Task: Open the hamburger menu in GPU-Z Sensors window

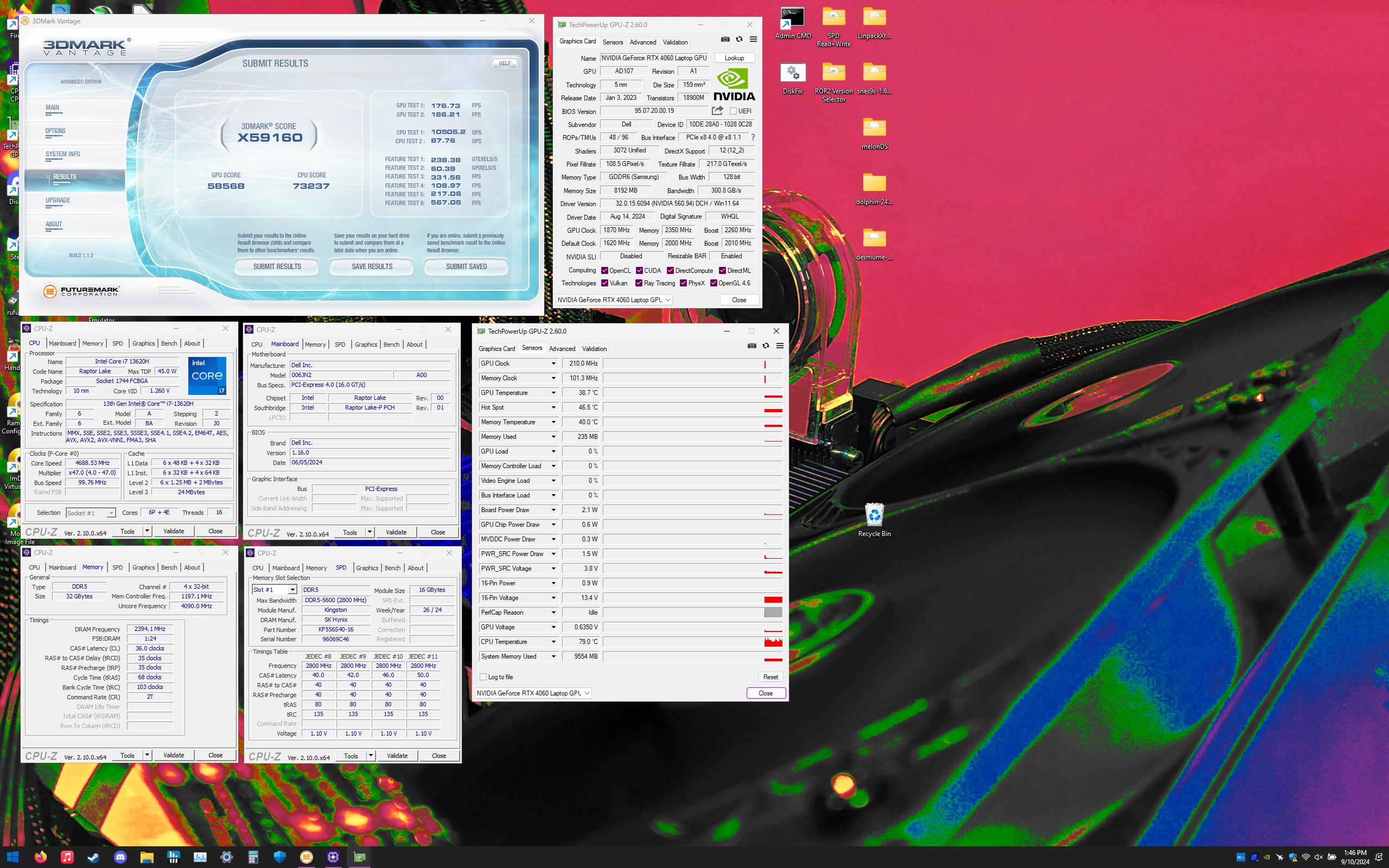Action: [x=780, y=346]
